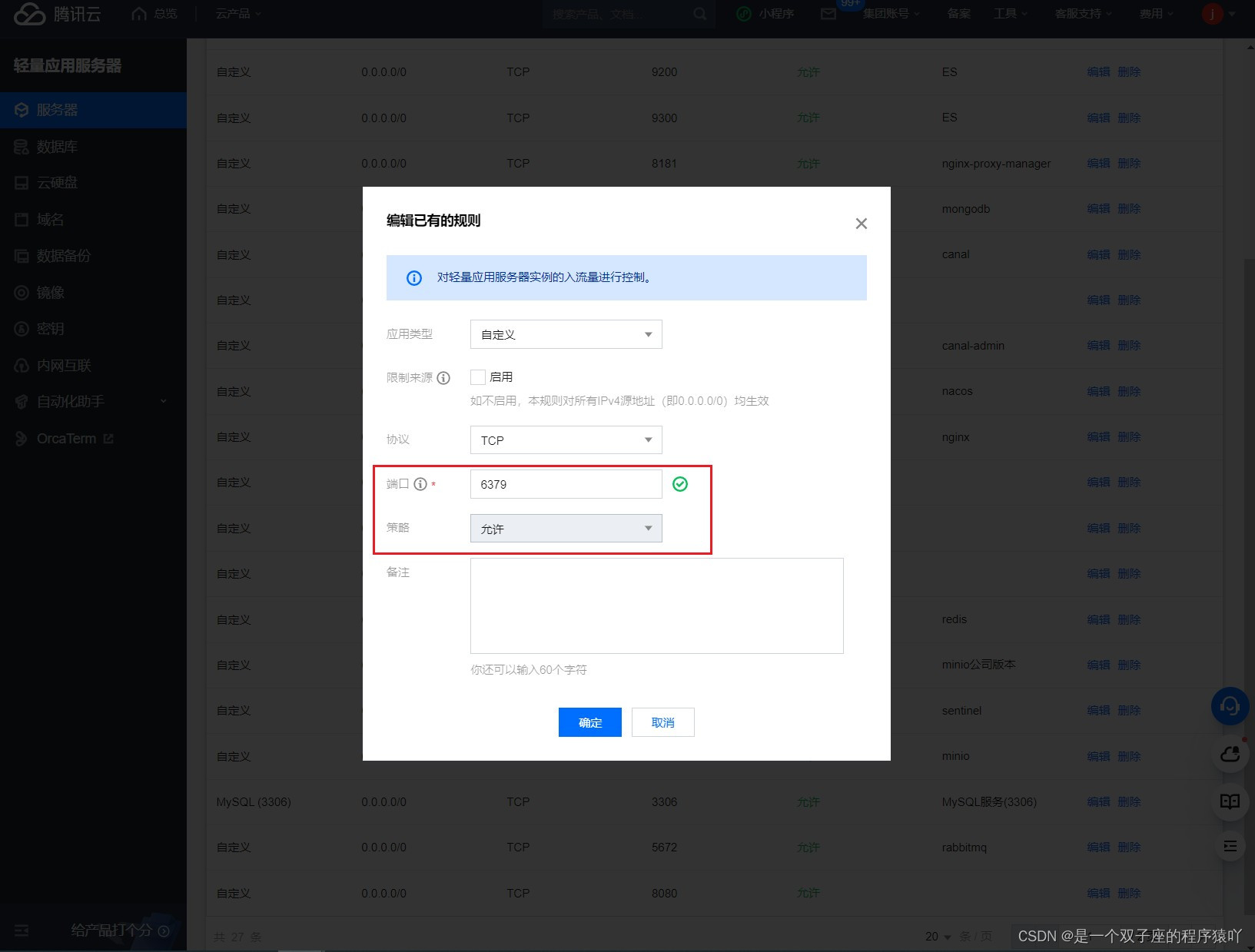
Task: Click the 镜像 sidebar icon
Action: (x=22, y=293)
